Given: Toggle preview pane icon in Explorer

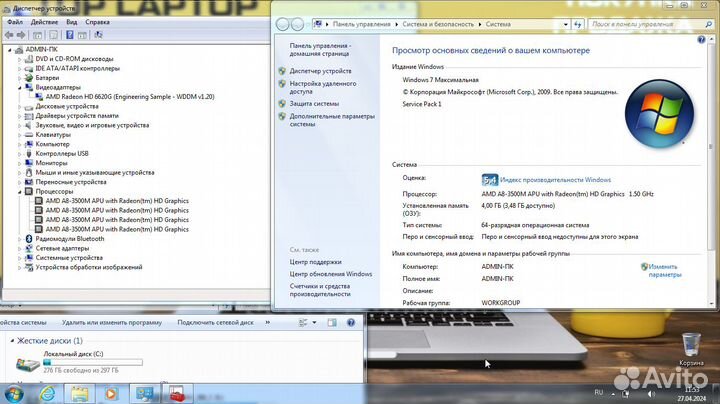Looking at the screenshot, I should click(332, 323).
